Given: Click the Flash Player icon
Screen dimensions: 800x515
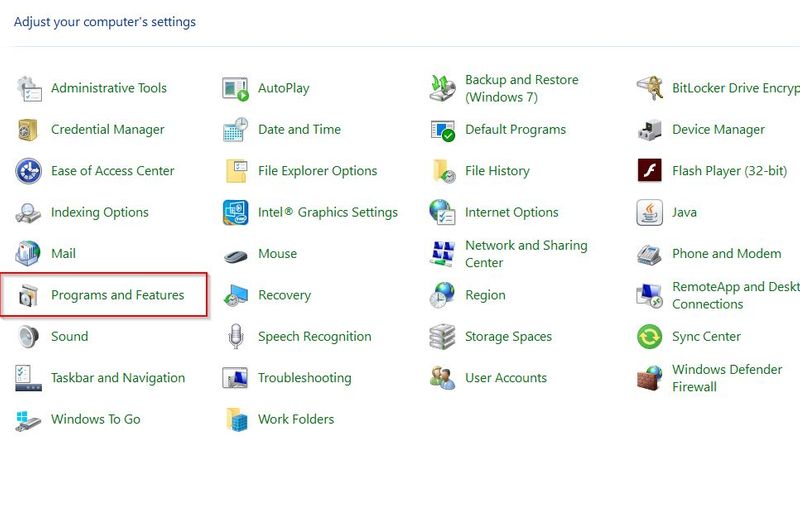Looking at the screenshot, I should point(650,170).
